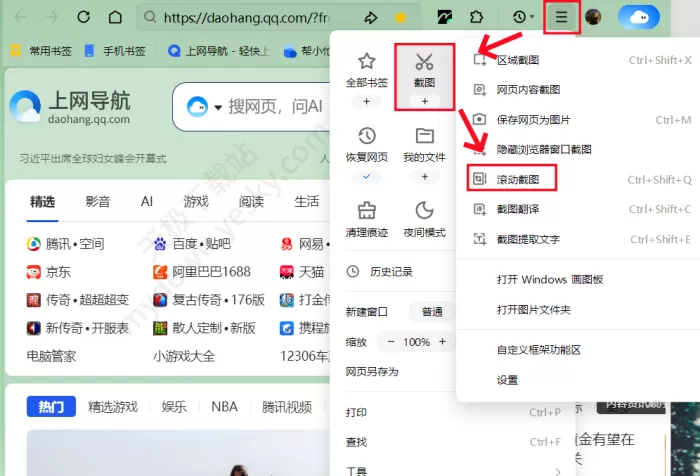
Task: Switch to 游戏 tab
Action: (x=196, y=202)
